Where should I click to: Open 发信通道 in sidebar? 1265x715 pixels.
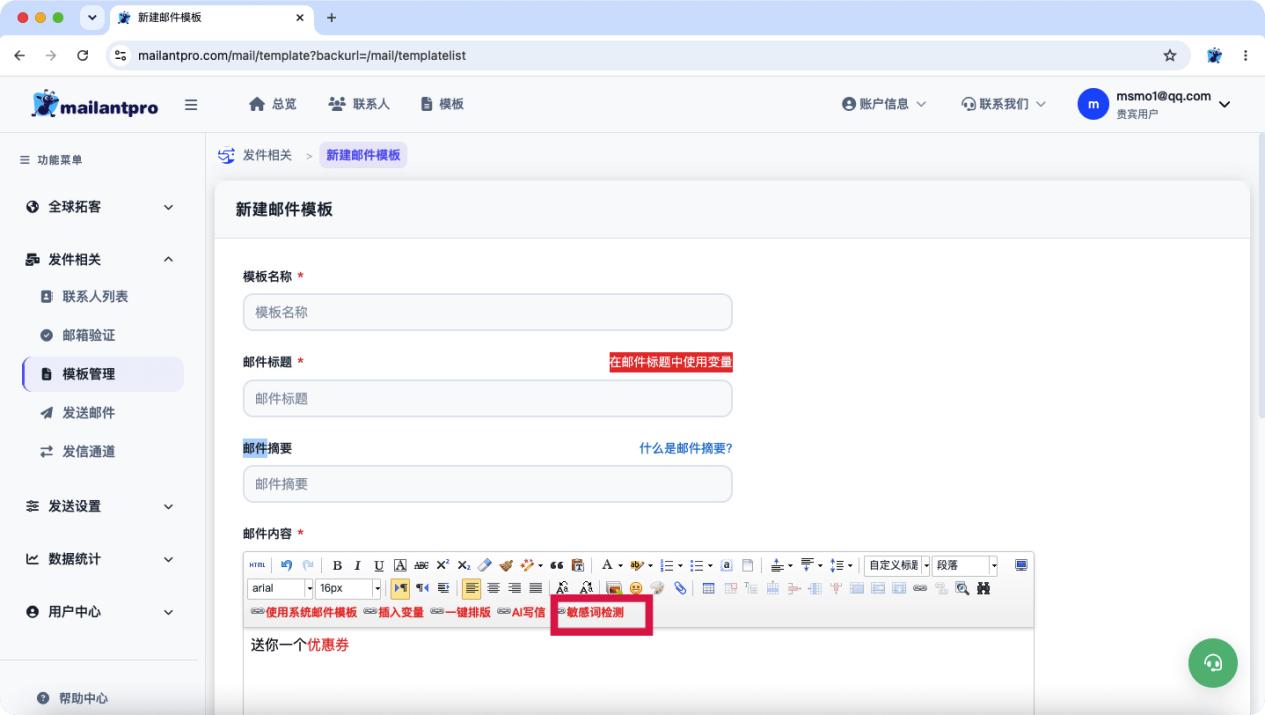(88, 452)
